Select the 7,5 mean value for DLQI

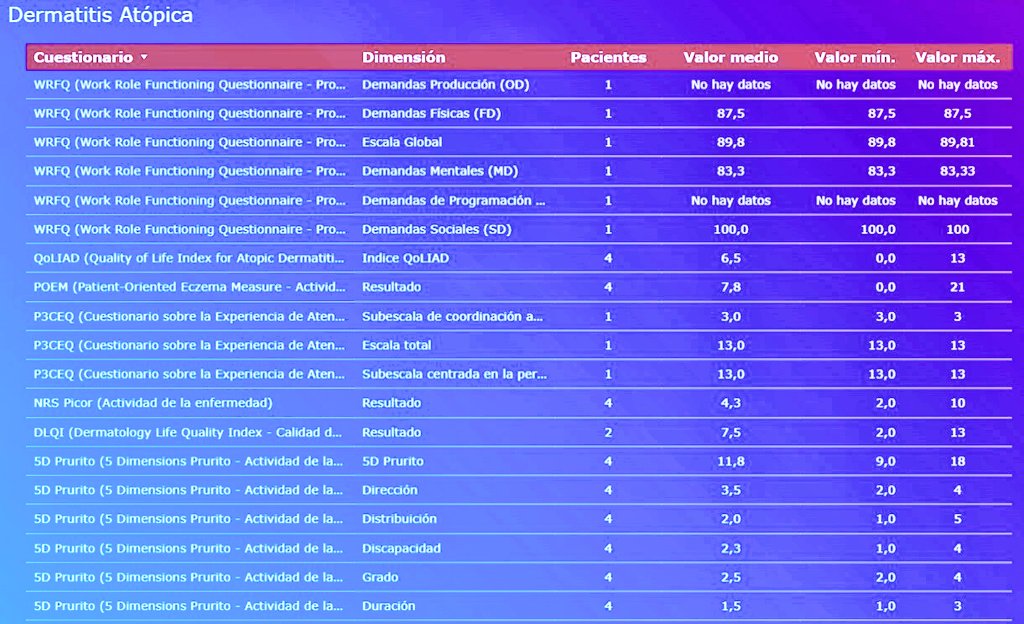730,432
